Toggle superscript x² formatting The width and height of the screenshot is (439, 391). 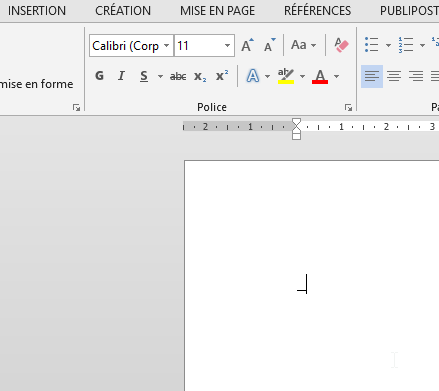222,76
